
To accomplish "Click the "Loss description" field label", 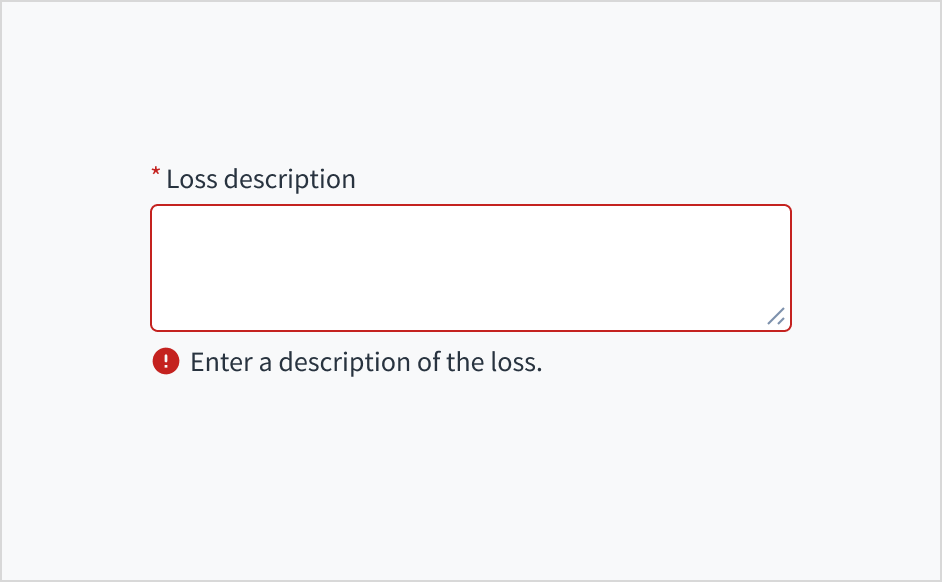I will [x=260, y=179].
